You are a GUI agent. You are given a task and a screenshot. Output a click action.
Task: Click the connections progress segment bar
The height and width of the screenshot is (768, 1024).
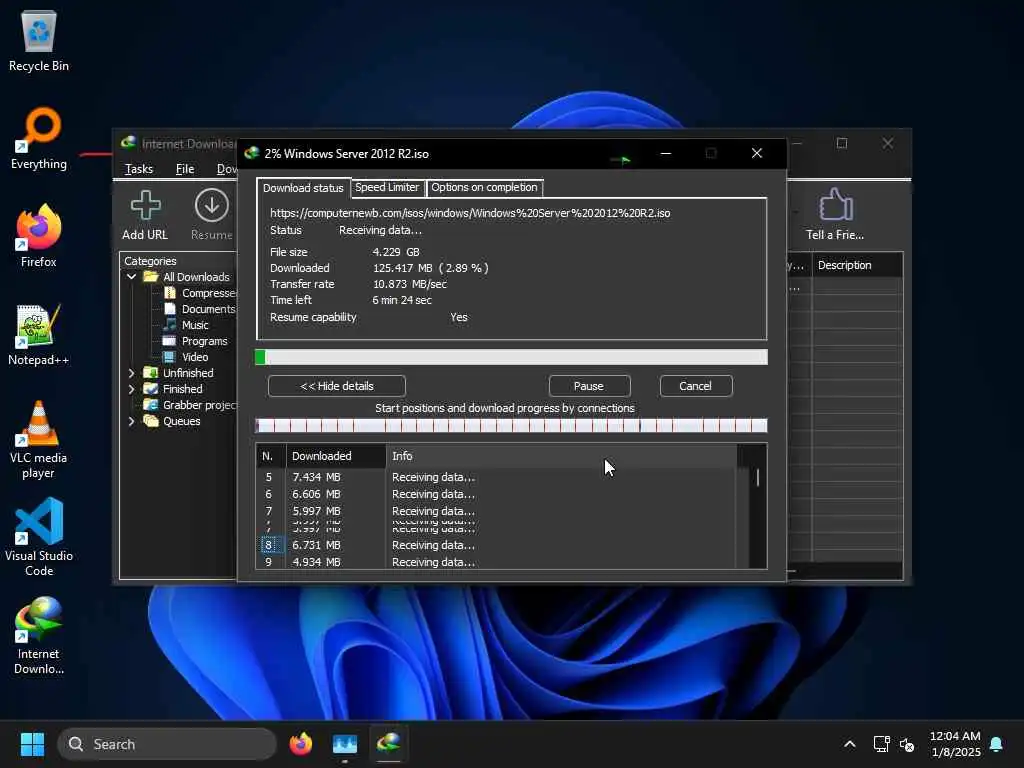click(511, 426)
